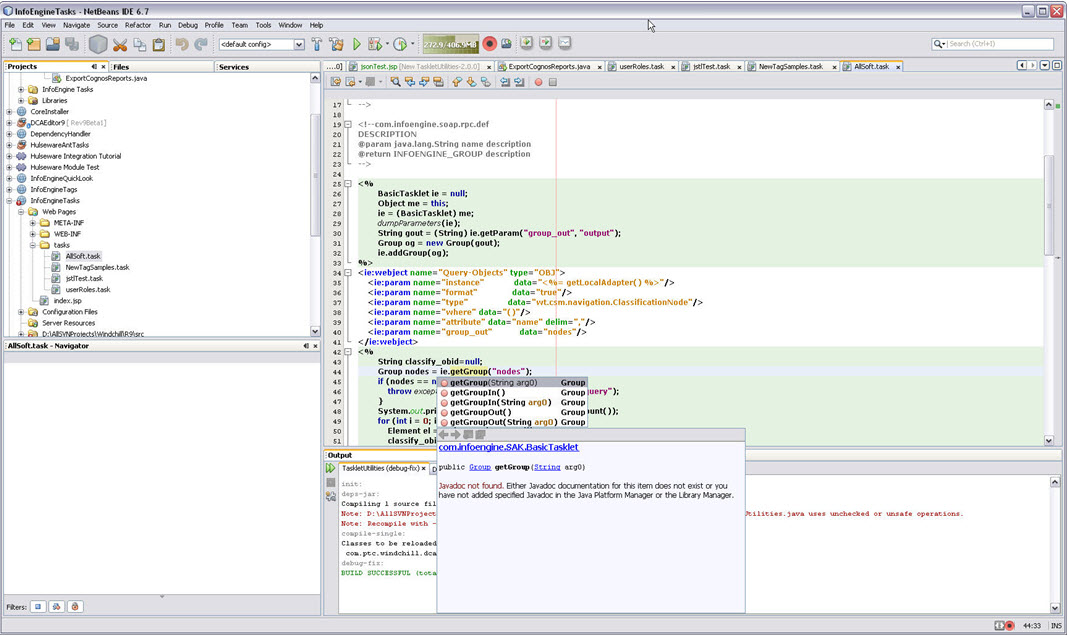Toggle second Navigator filter button
This screenshot has width=1069, height=636.
(x=57, y=607)
